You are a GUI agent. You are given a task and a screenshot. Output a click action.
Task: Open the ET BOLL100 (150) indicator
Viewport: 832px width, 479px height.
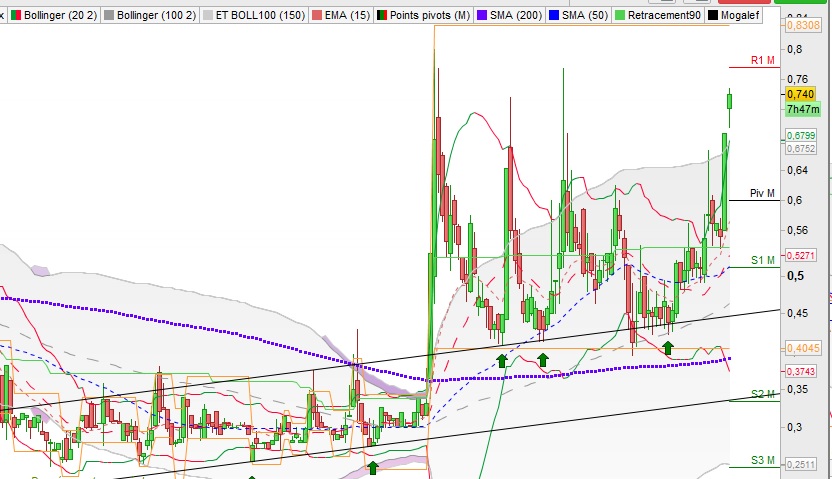point(260,15)
